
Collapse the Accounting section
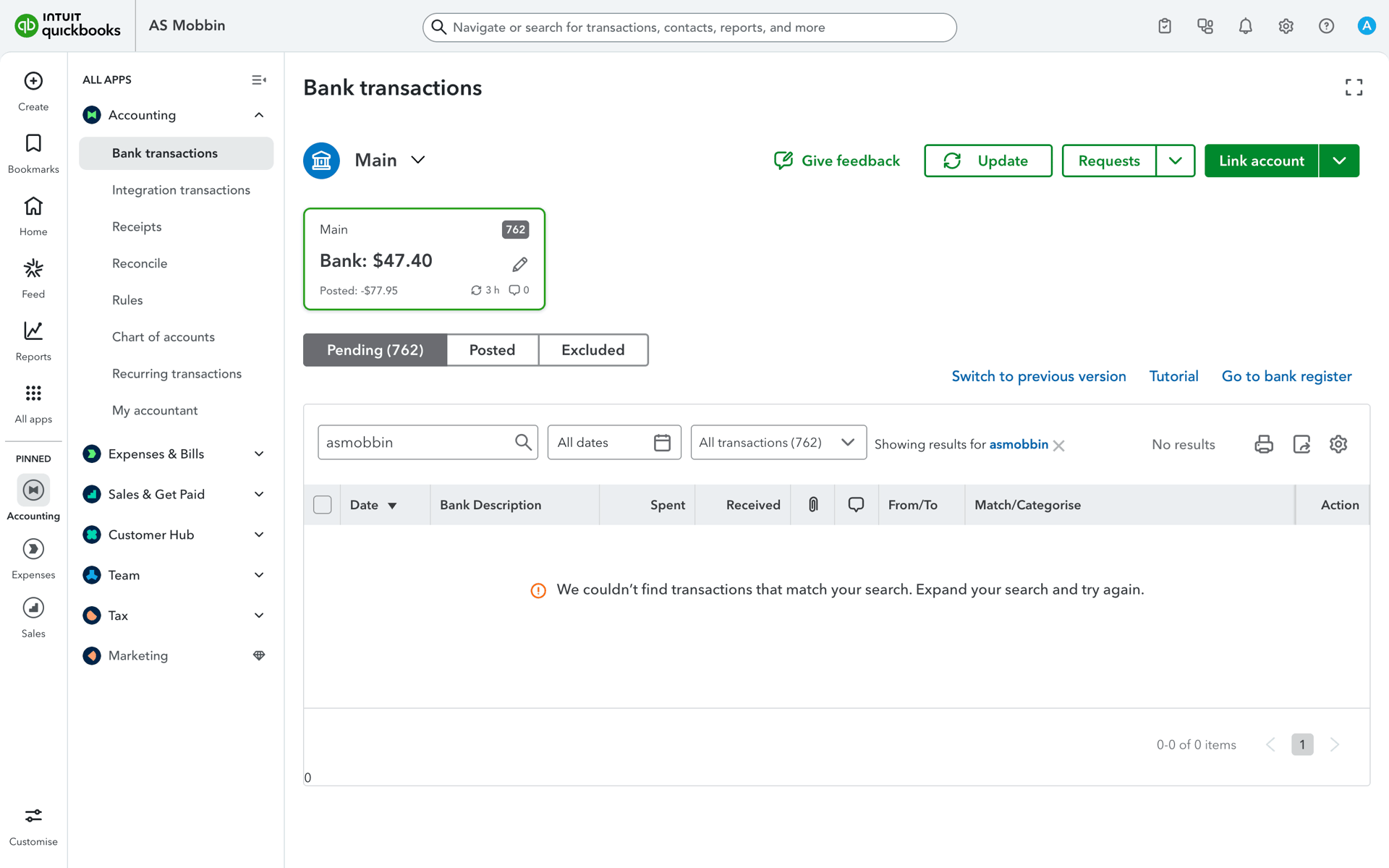point(259,115)
